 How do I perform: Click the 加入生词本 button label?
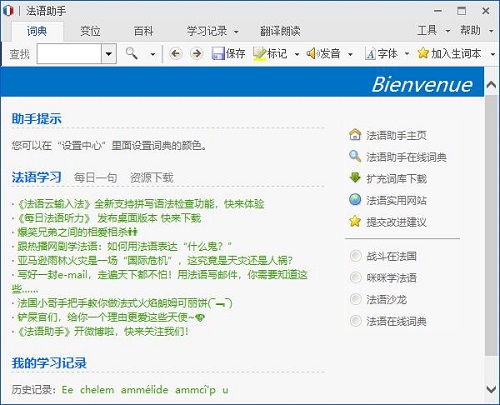coord(456,53)
